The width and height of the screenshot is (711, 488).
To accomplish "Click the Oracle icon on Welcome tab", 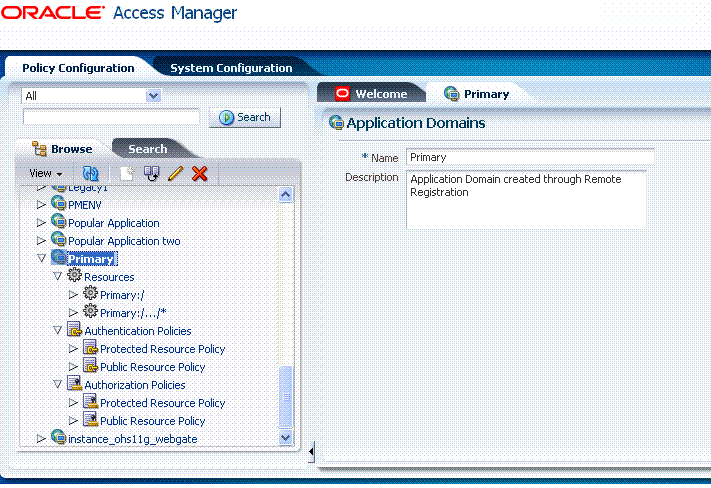I will coord(342,94).
